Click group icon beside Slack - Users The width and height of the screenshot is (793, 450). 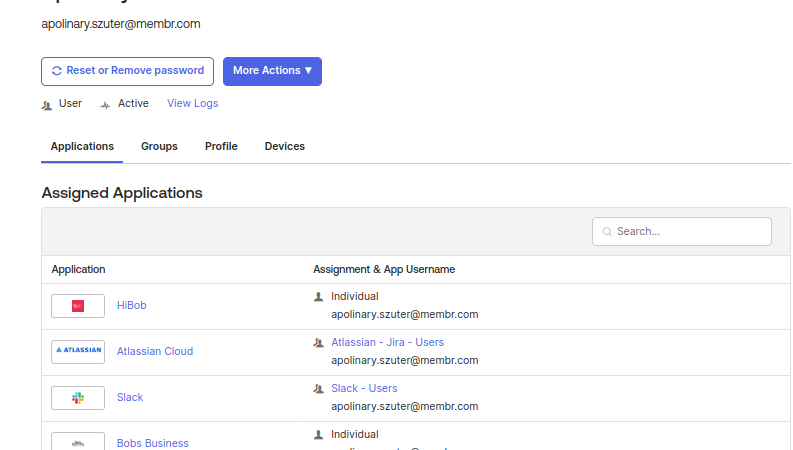(x=318, y=389)
